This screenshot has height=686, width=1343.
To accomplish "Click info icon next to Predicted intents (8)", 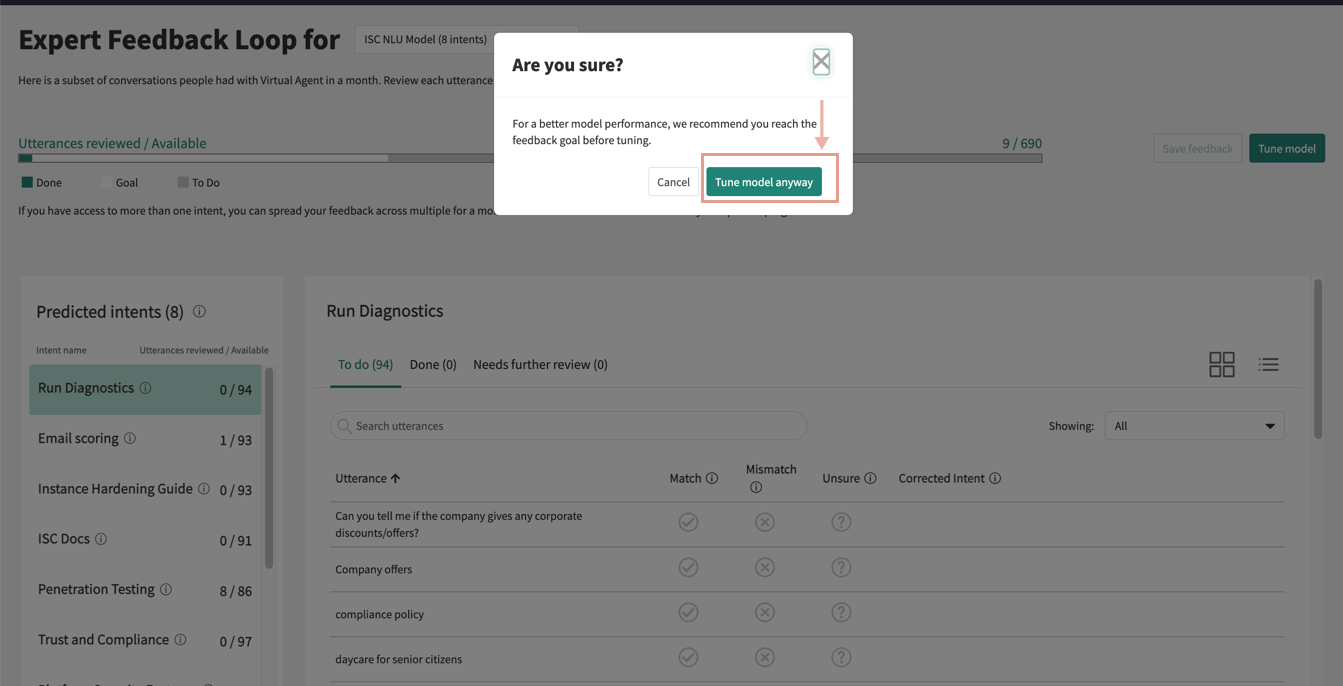I will pyautogui.click(x=199, y=311).
